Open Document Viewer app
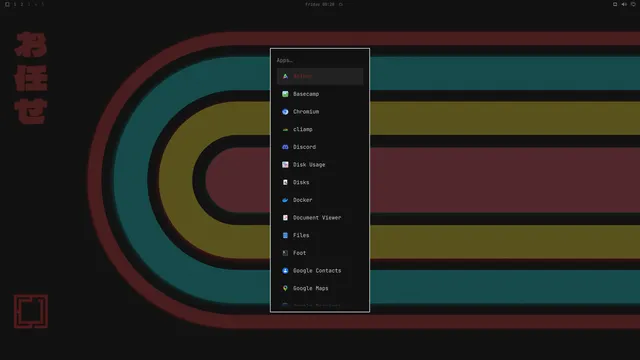The image size is (640, 360). pos(320,218)
